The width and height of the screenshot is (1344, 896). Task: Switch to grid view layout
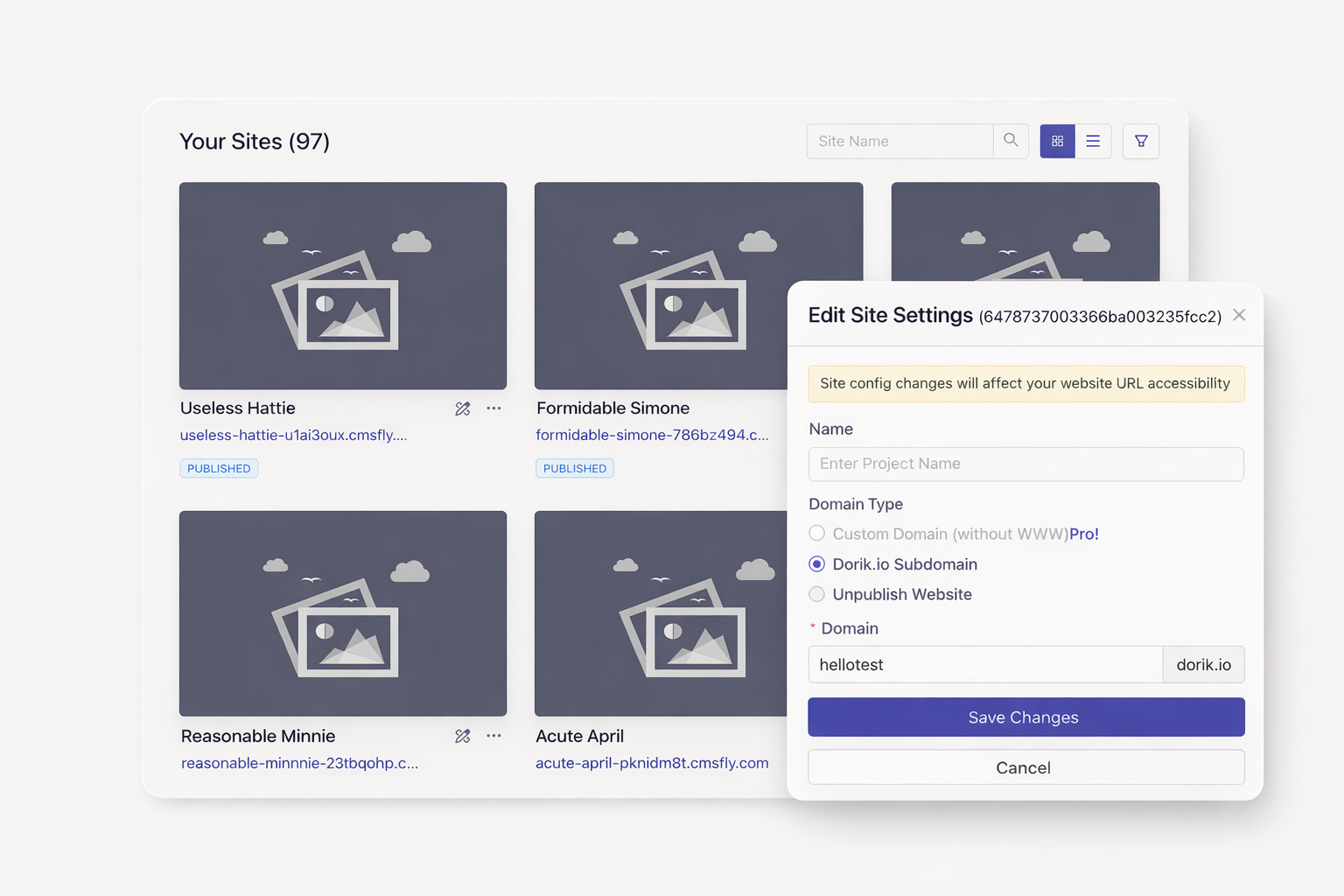(1057, 141)
